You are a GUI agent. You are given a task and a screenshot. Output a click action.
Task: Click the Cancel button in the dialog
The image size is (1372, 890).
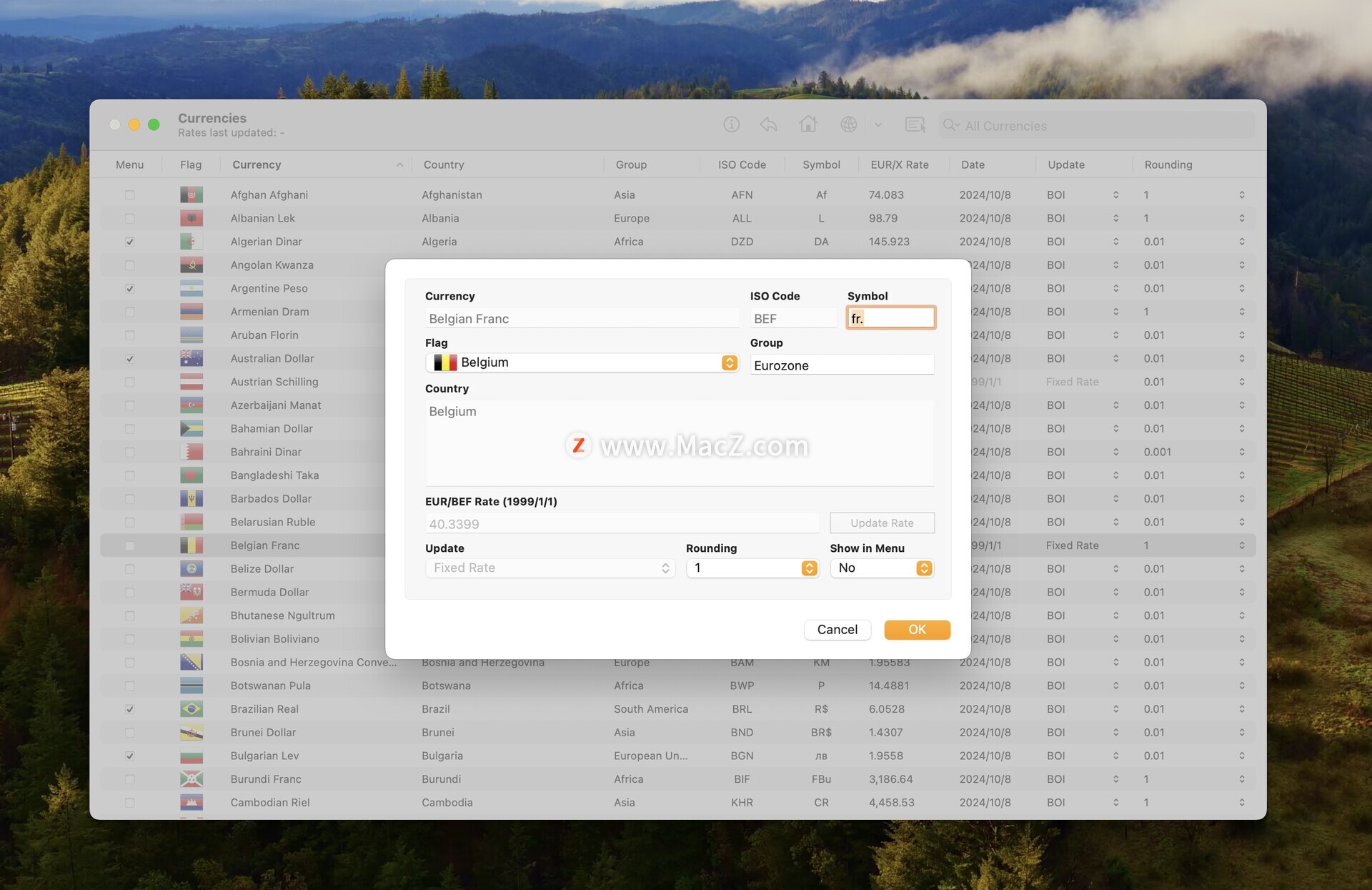tap(837, 629)
